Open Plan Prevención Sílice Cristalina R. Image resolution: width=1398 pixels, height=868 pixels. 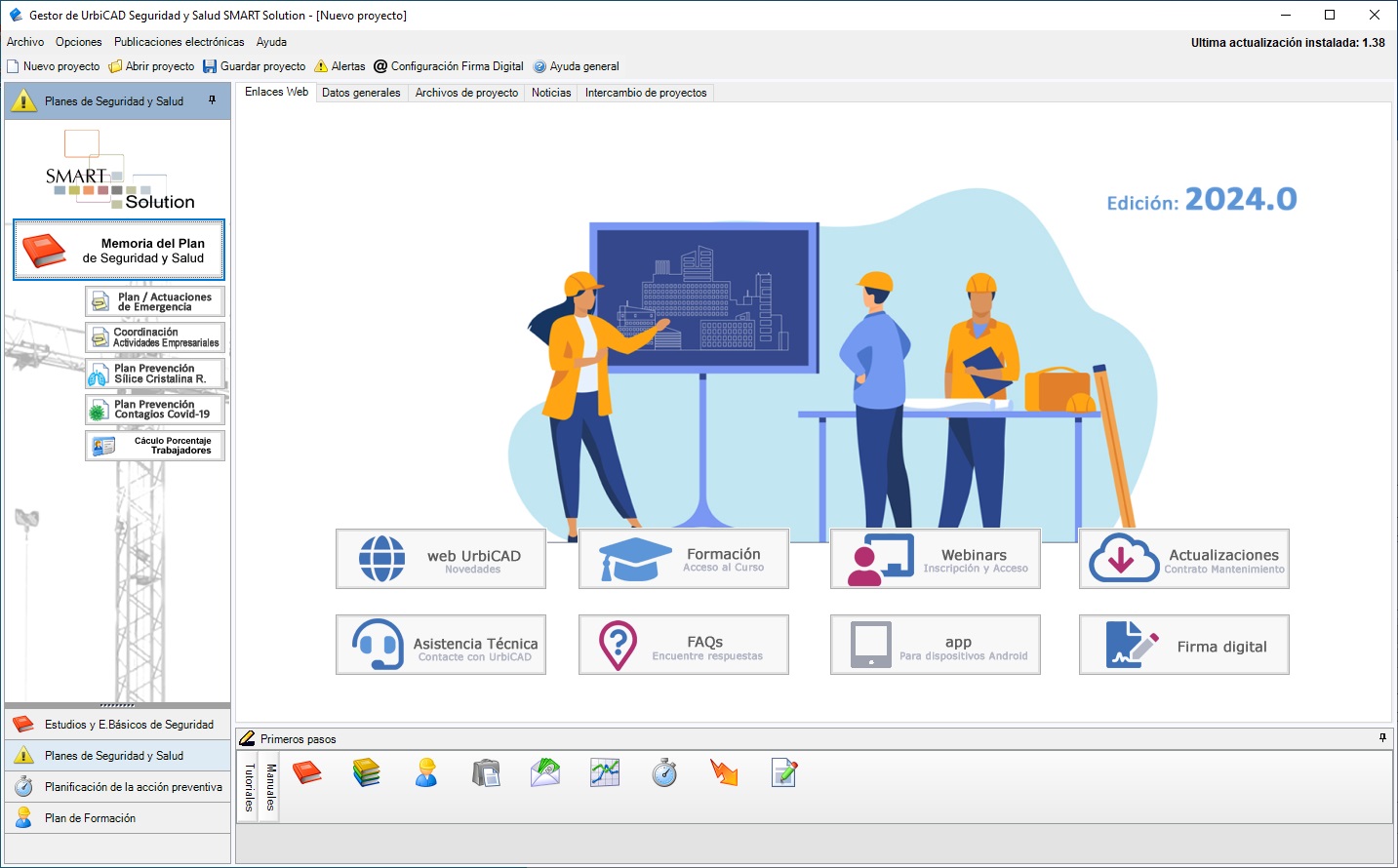155,374
